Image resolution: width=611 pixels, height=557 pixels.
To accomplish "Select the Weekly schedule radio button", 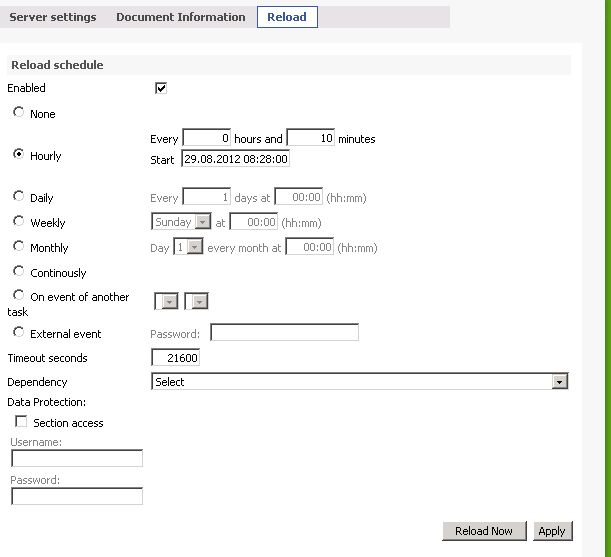I will pyautogui.click(x=19, y=221).
